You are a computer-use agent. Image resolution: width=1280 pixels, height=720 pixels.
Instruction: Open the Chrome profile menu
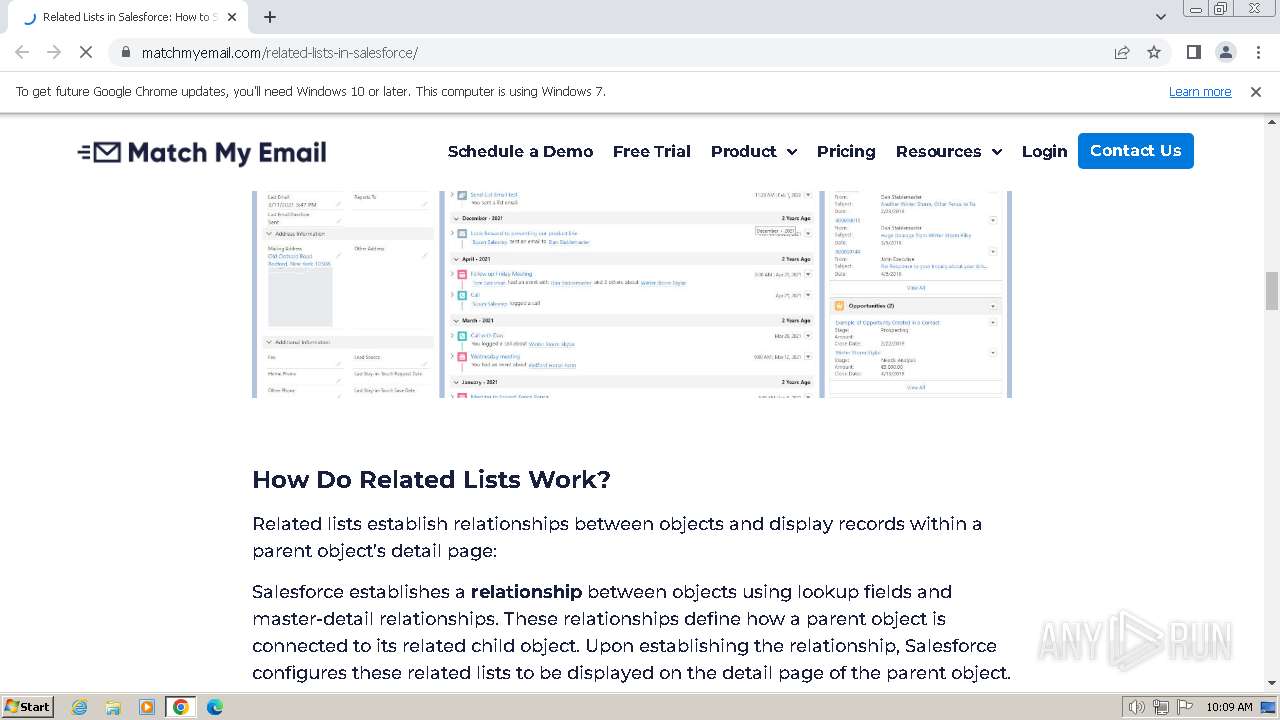[1226, 52]
